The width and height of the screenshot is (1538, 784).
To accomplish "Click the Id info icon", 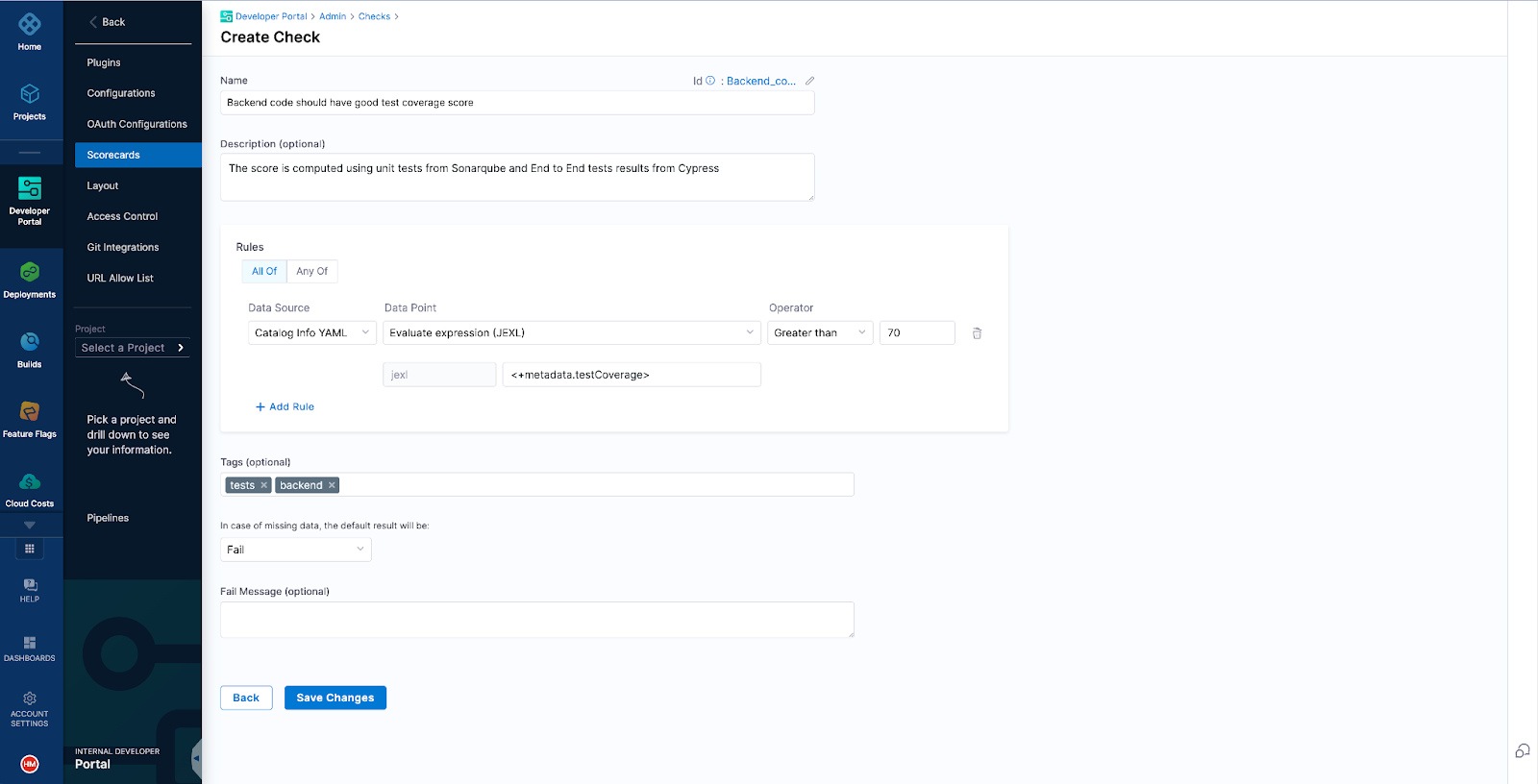I will pyautogui.click(x=710, y=81).
